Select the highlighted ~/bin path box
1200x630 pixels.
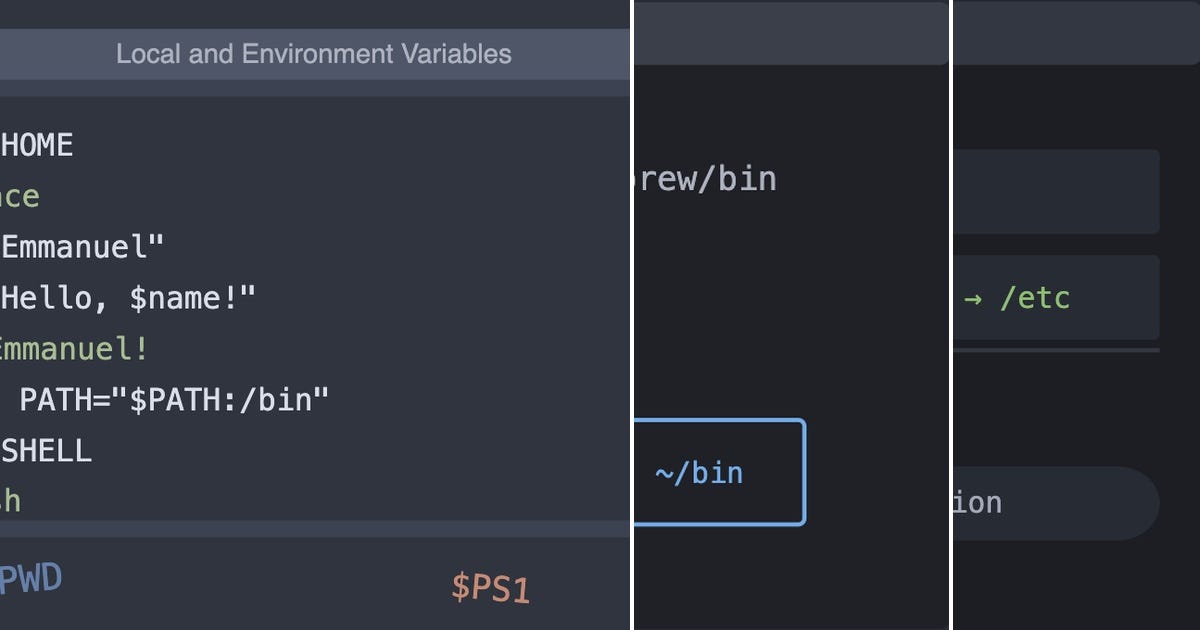(718, 473)
